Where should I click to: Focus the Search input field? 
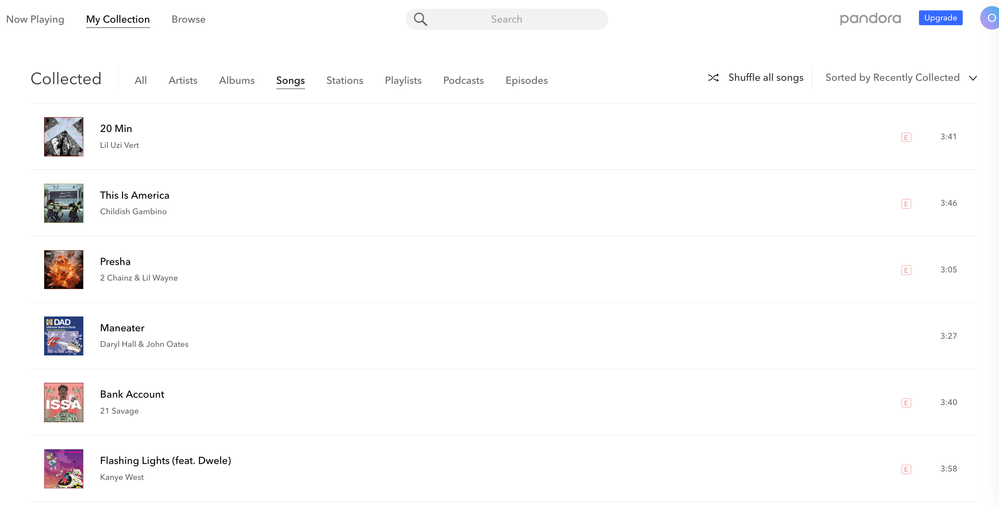coord(507,19)
